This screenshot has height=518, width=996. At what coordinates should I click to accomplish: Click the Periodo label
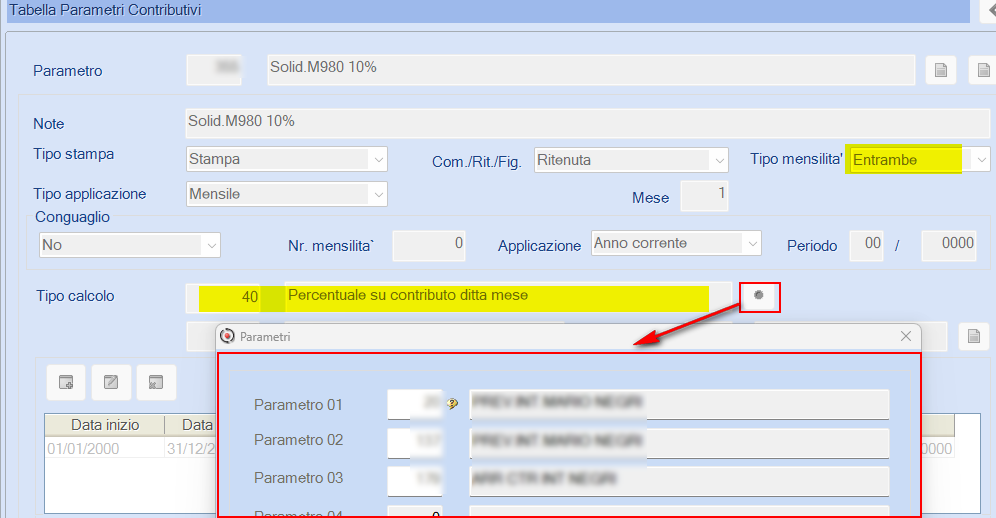812,246
